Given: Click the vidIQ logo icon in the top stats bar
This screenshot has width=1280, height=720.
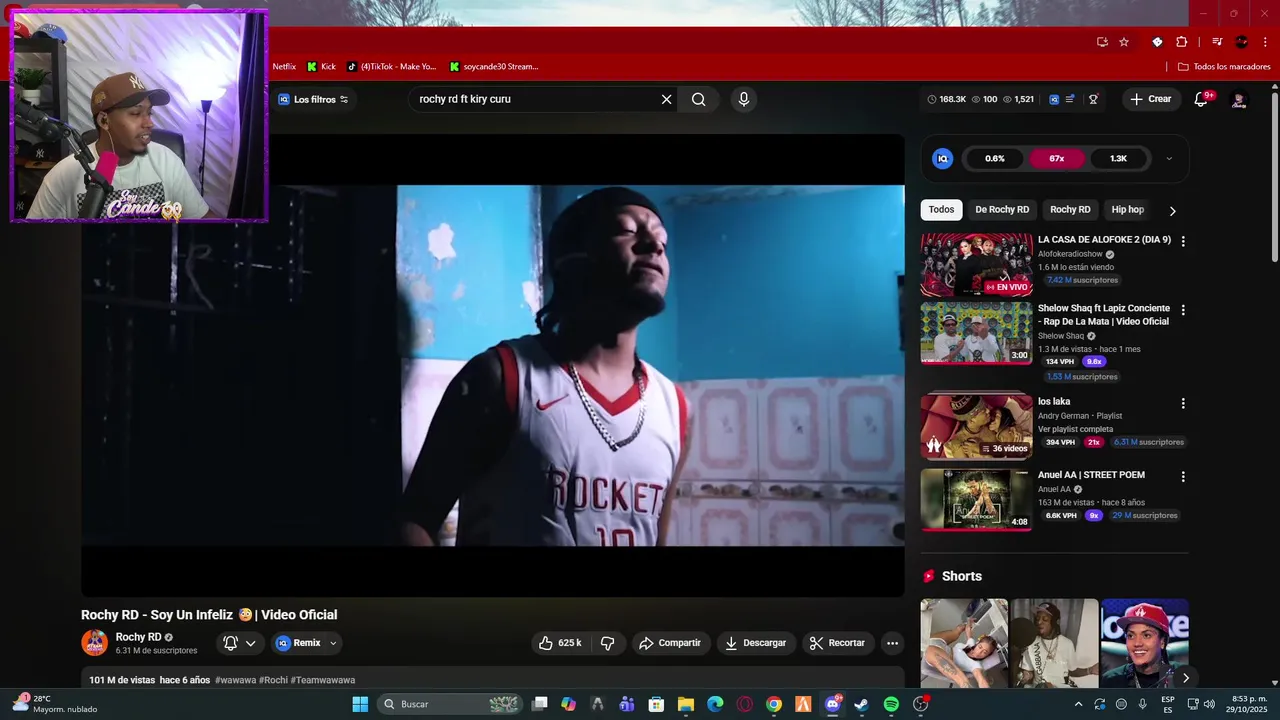Looking at the screenshot, I should click(x=1054, y=99).
